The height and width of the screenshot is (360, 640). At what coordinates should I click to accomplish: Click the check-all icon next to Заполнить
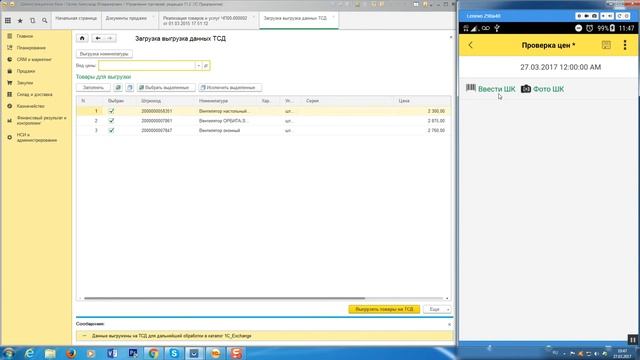[118, 87]
